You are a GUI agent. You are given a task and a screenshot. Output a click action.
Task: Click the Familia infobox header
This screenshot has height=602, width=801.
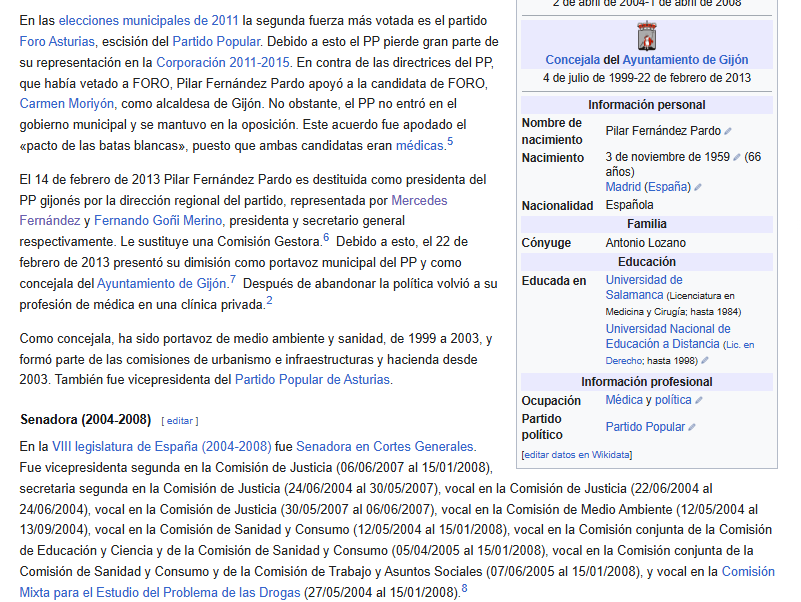click(x=647, y=224)
